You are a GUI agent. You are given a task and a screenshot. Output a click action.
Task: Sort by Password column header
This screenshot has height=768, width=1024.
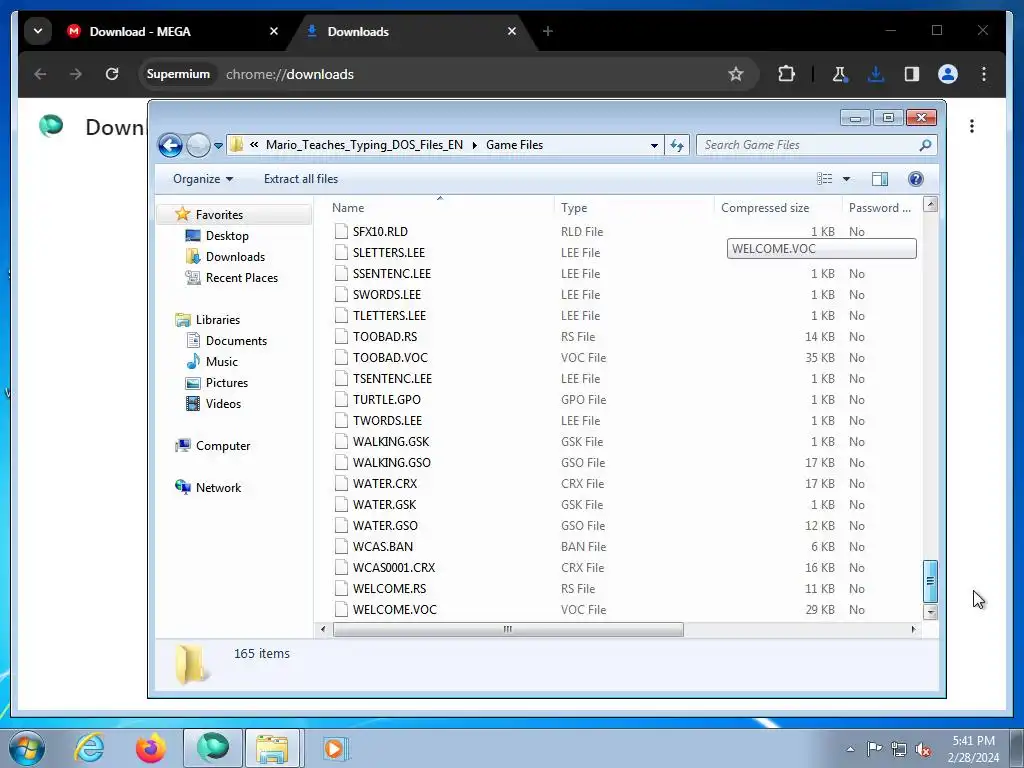point(882,208)
